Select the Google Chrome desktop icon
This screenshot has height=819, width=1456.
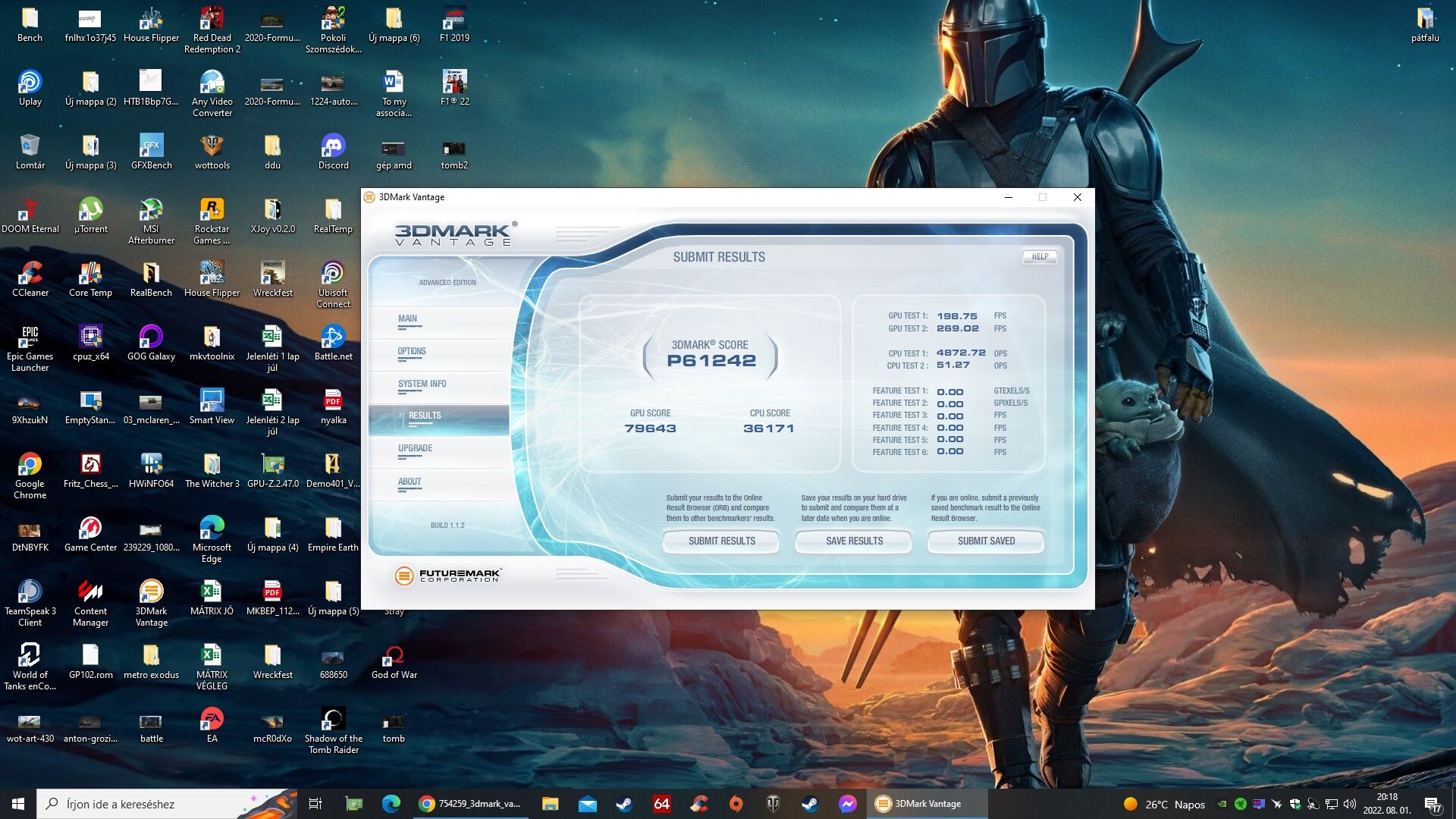pos(30,476)
